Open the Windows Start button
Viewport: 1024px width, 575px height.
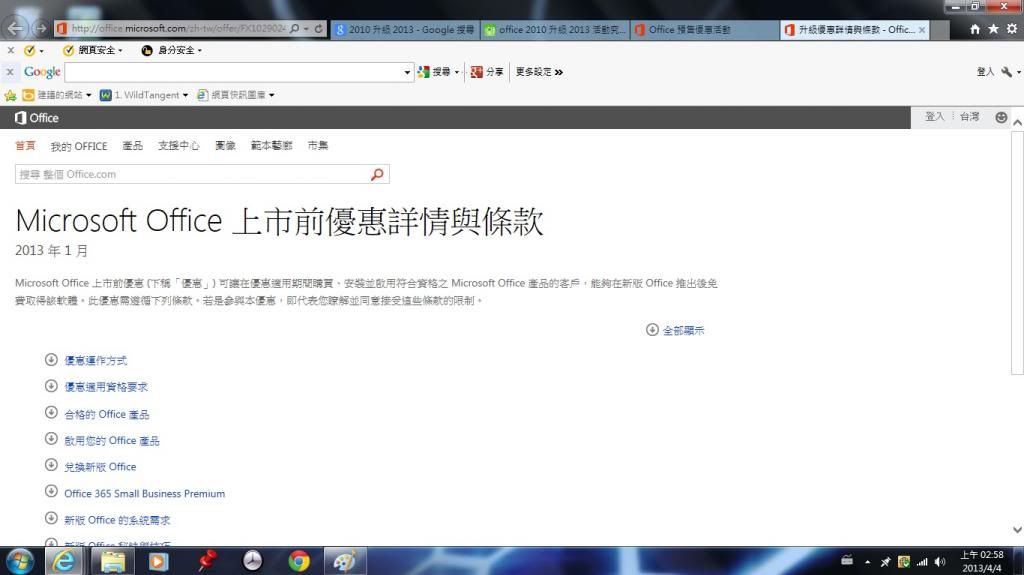[20, 561]
